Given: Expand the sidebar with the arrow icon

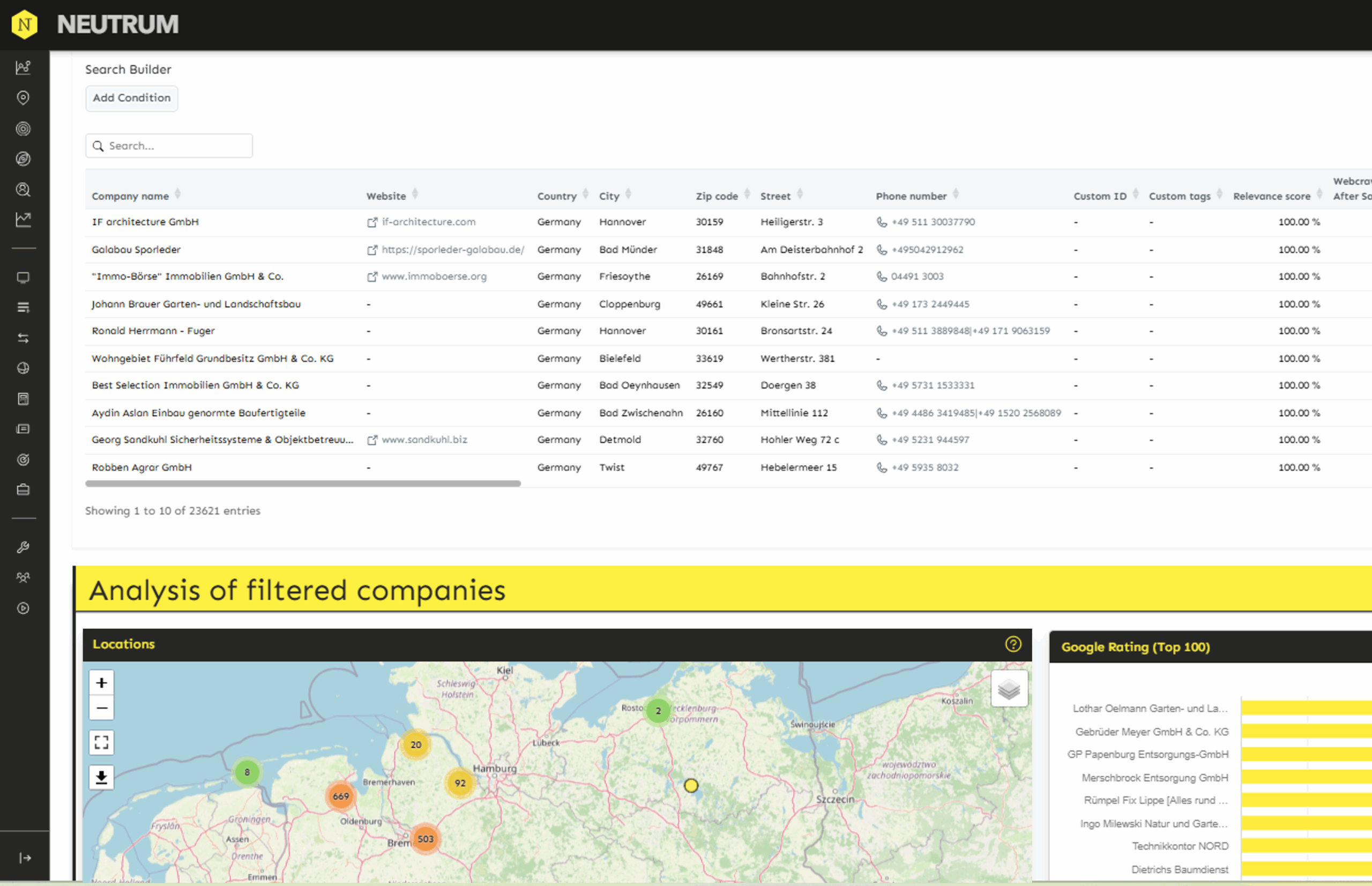Looking at the screenshot, I should click(x=25, y=858).
